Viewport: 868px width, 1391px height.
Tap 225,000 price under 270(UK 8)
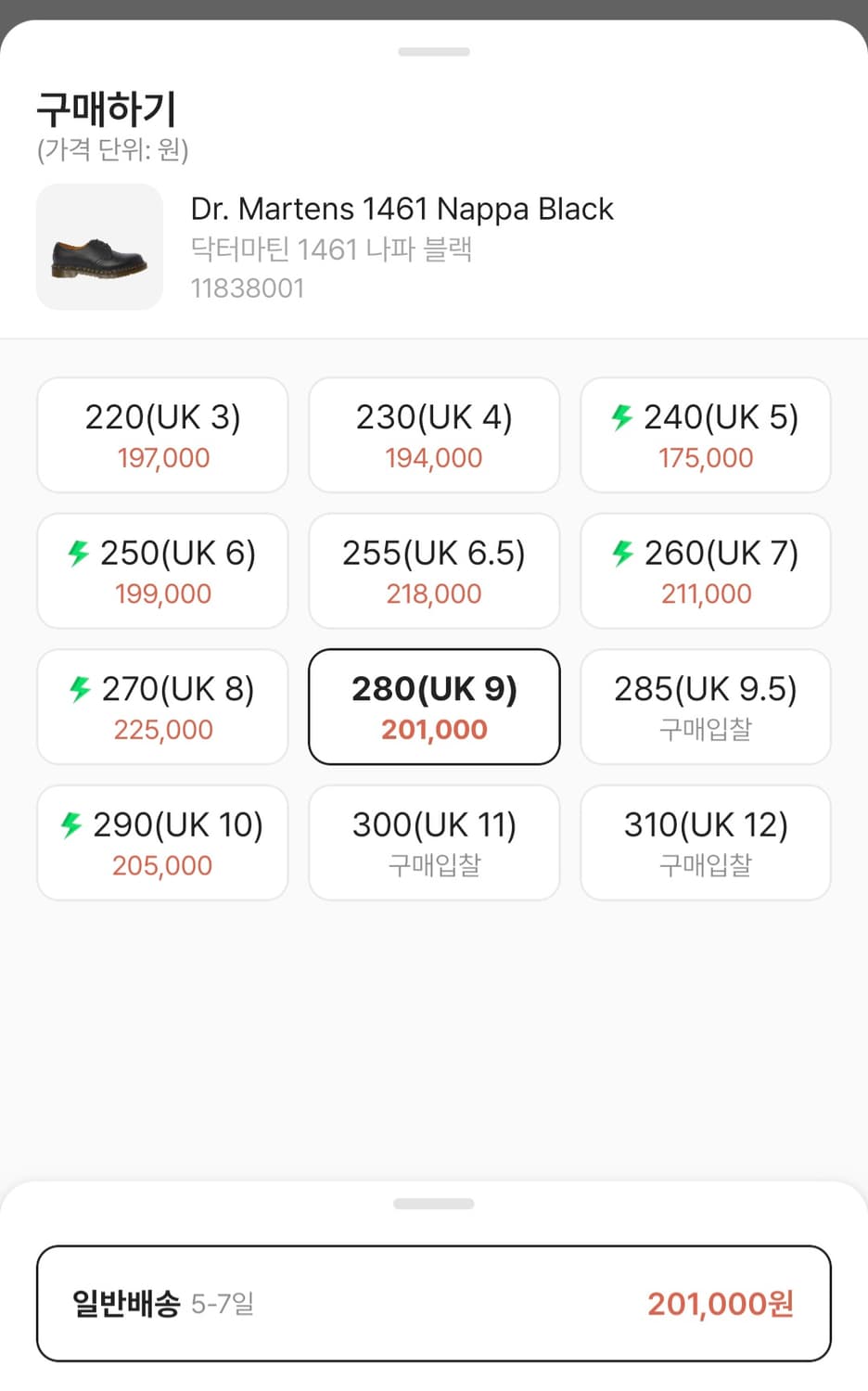[163, 730]
